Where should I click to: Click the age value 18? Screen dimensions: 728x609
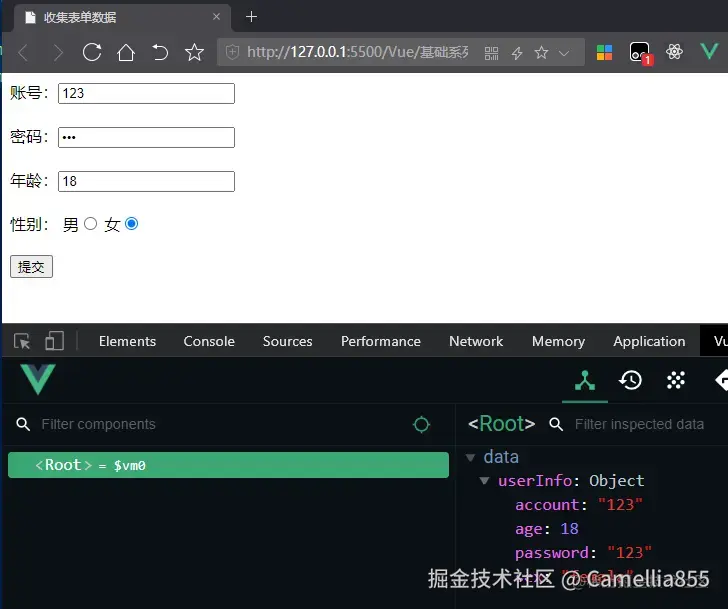coord(569,529)
